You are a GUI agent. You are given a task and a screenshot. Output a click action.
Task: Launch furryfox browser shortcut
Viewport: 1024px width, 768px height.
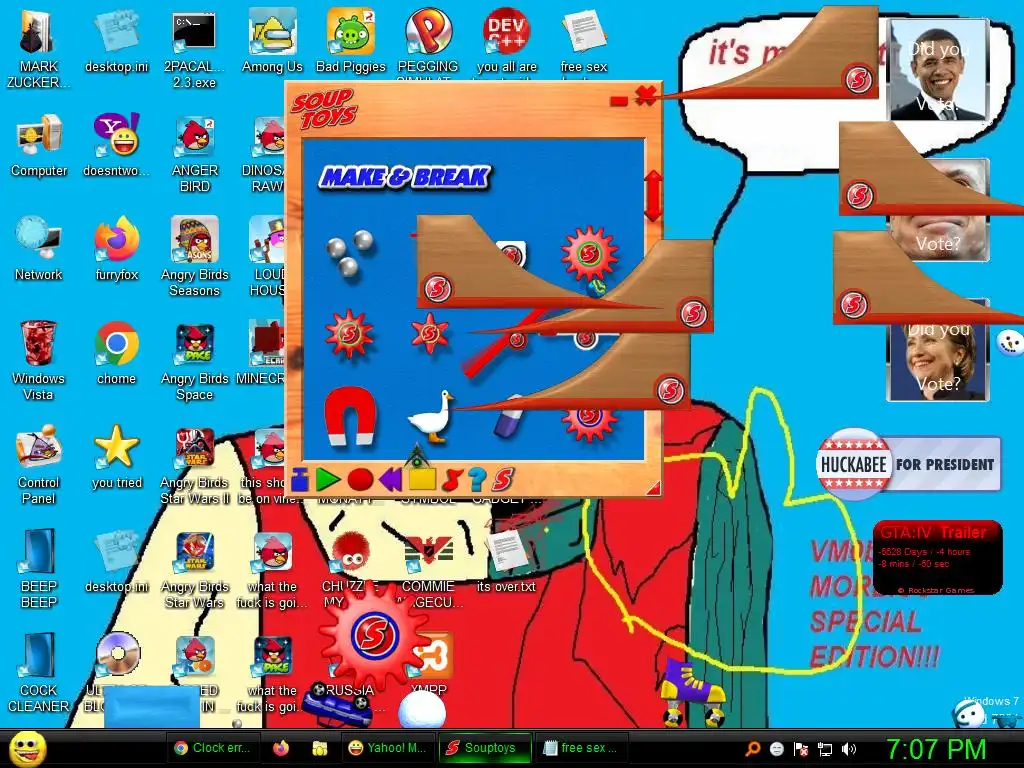pyautogui.click(x=116, y=249)
